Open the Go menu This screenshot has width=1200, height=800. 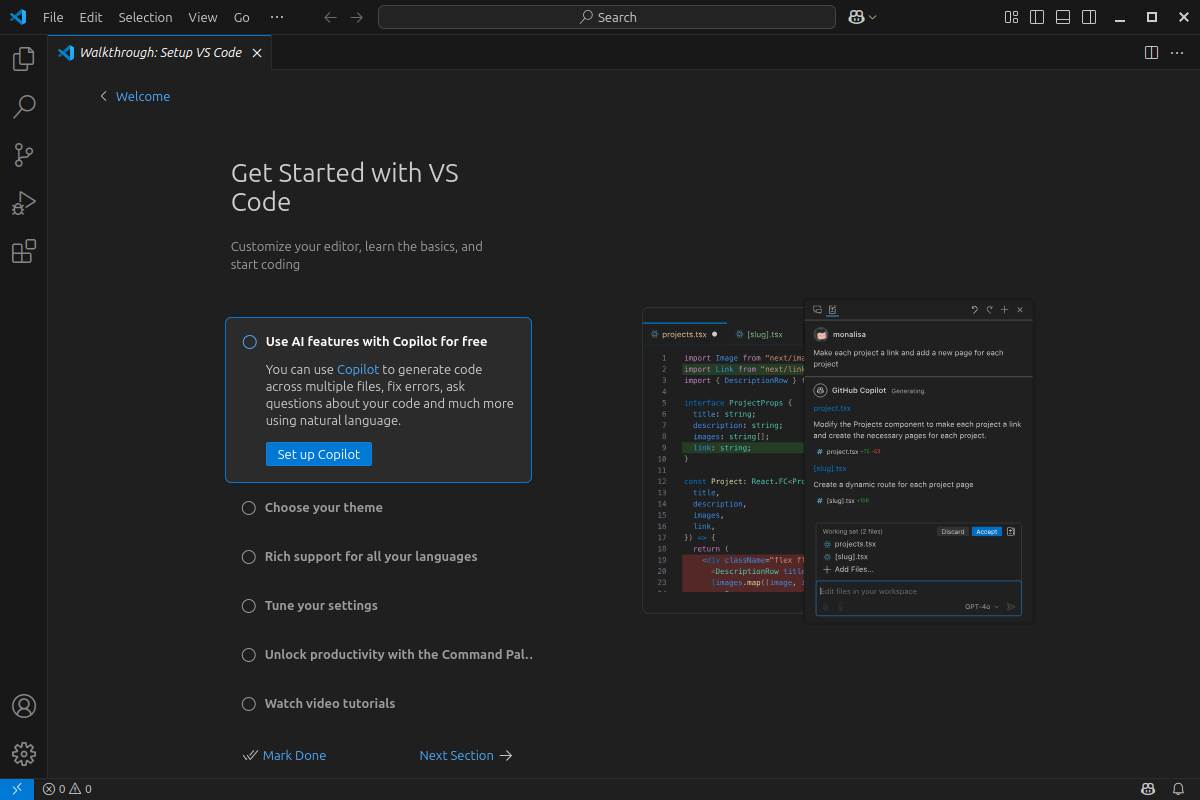tap(242, 17)
